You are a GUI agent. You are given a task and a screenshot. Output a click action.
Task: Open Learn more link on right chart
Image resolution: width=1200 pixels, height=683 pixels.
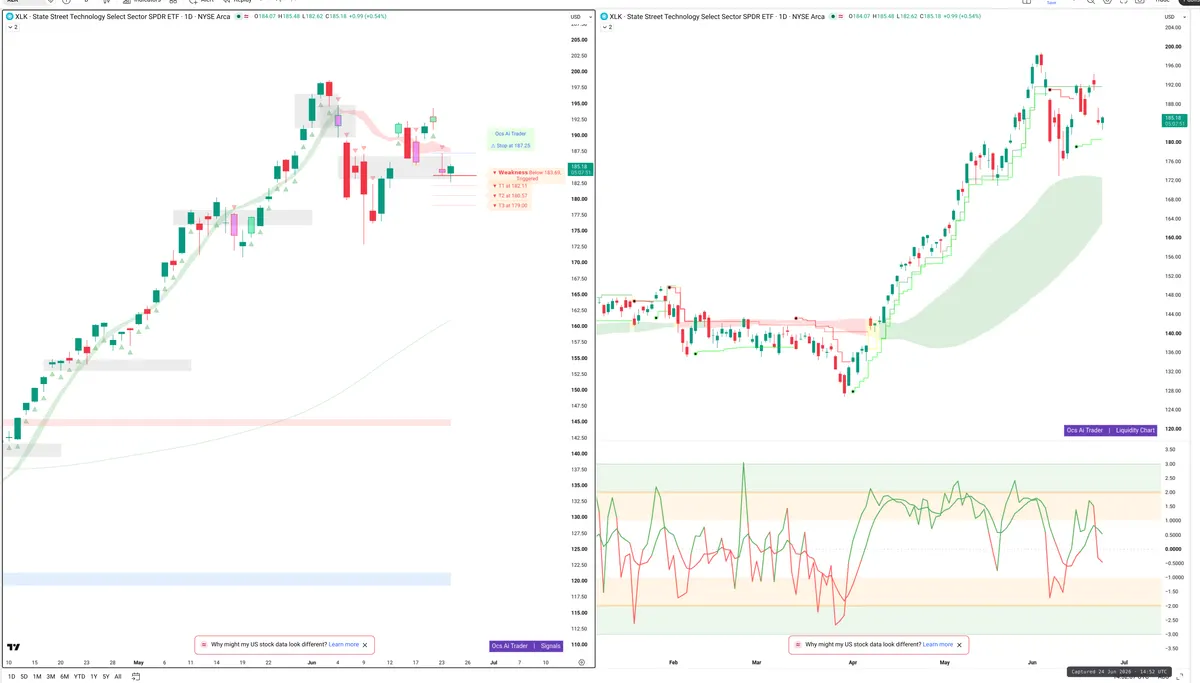coord(938,645)
